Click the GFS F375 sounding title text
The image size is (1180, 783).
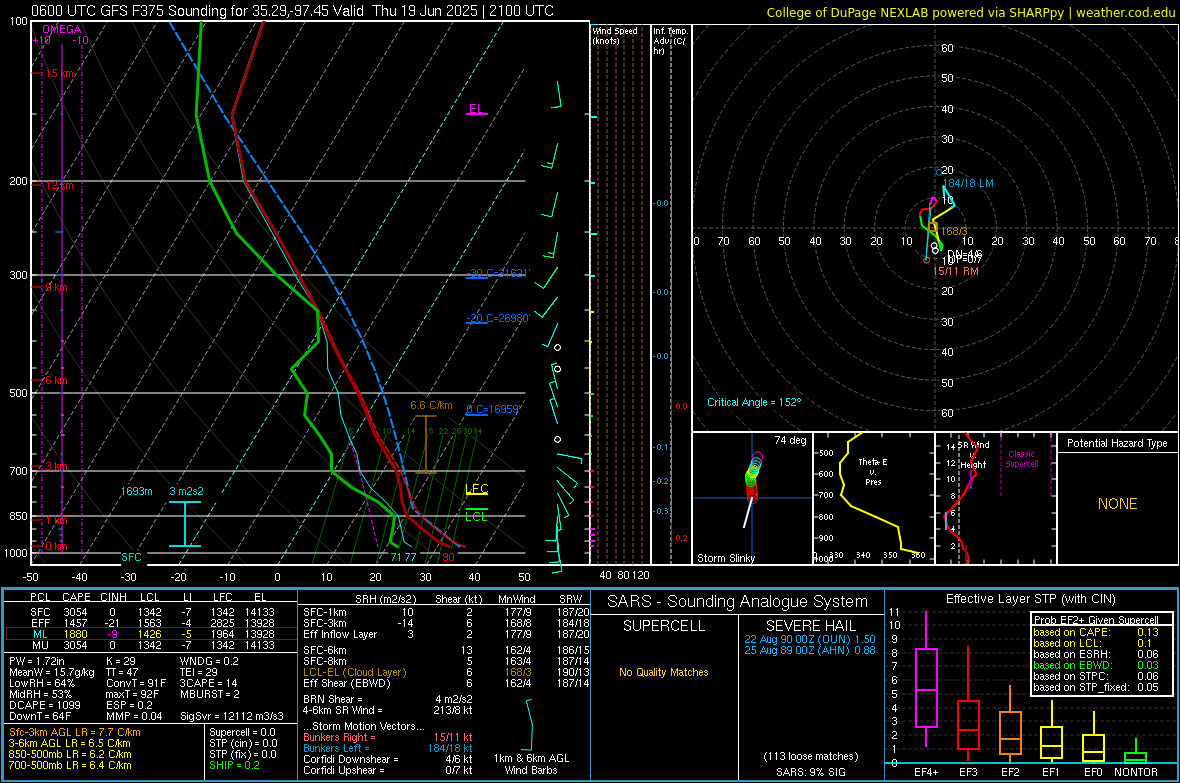coord(292,11)
